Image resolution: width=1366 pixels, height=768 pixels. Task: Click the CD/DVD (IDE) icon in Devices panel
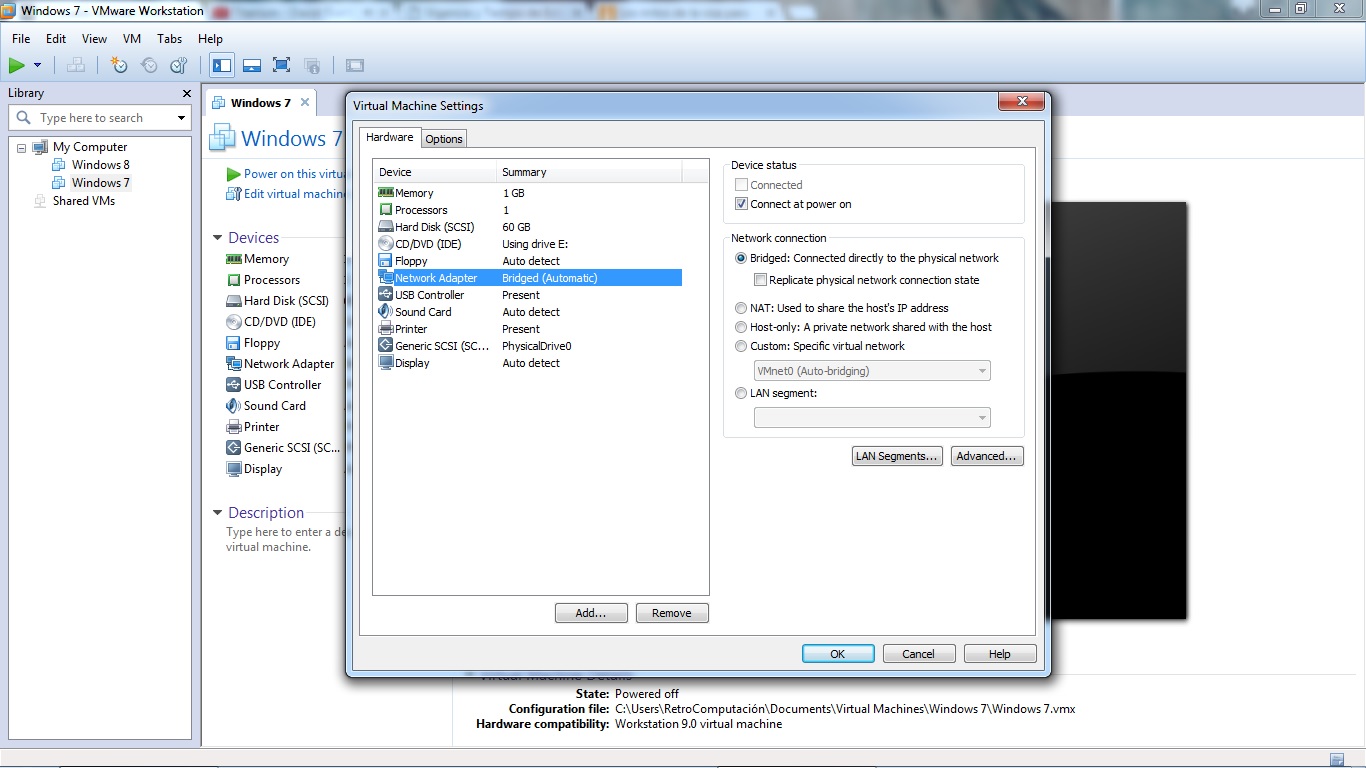tap(234, 322)
